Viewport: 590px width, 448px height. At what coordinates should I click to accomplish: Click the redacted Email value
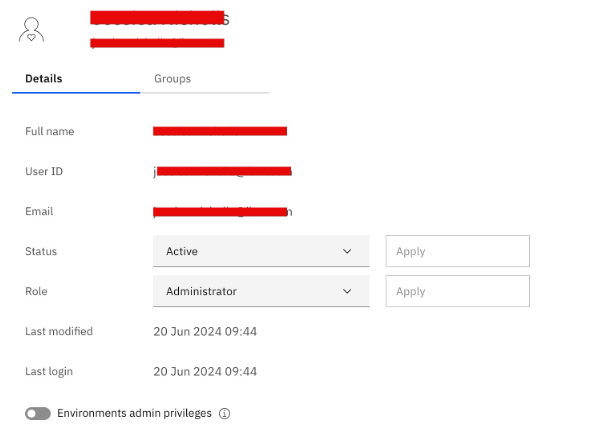pos(222,212)
